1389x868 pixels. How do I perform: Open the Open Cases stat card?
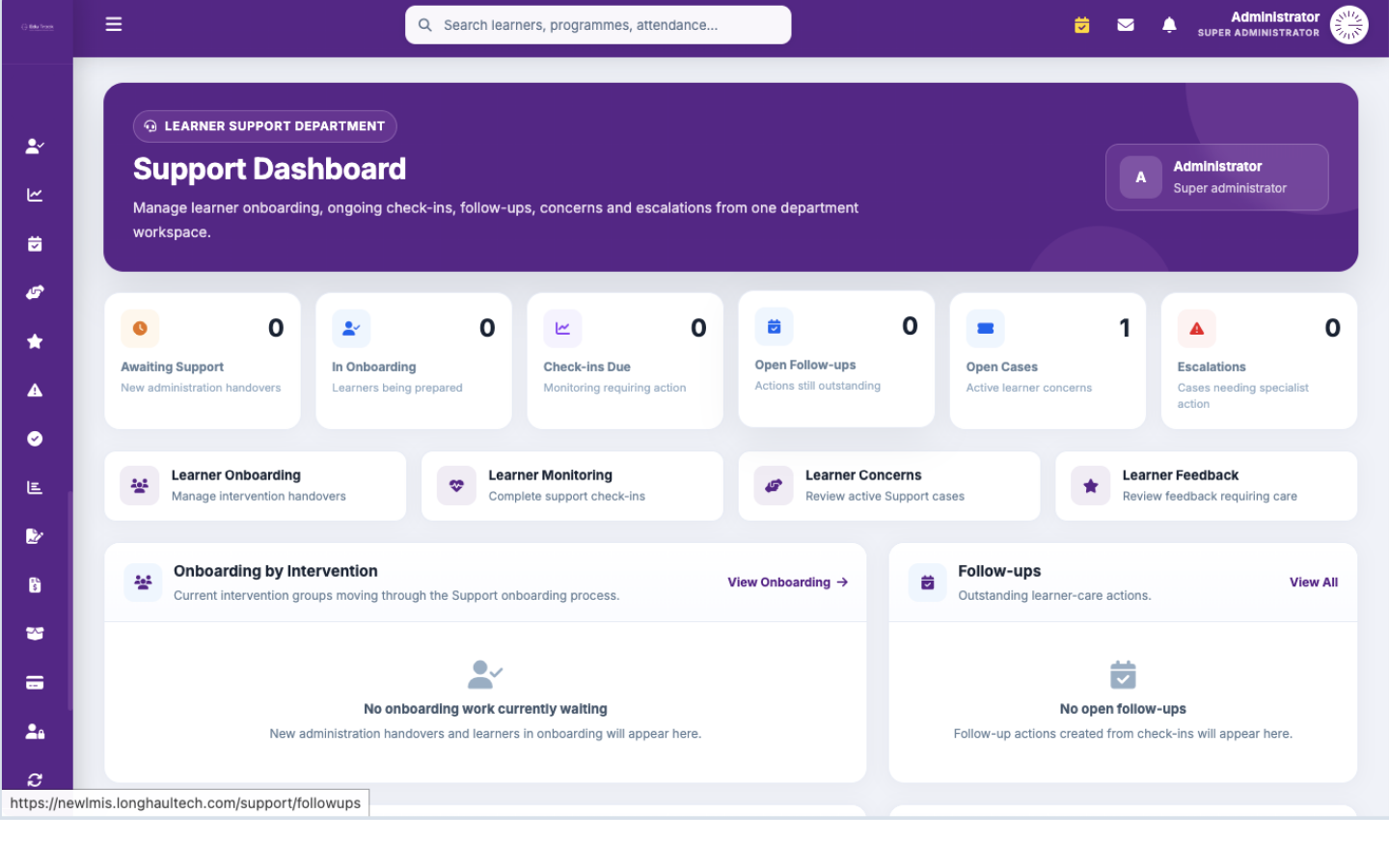[x=1048, y=361]
